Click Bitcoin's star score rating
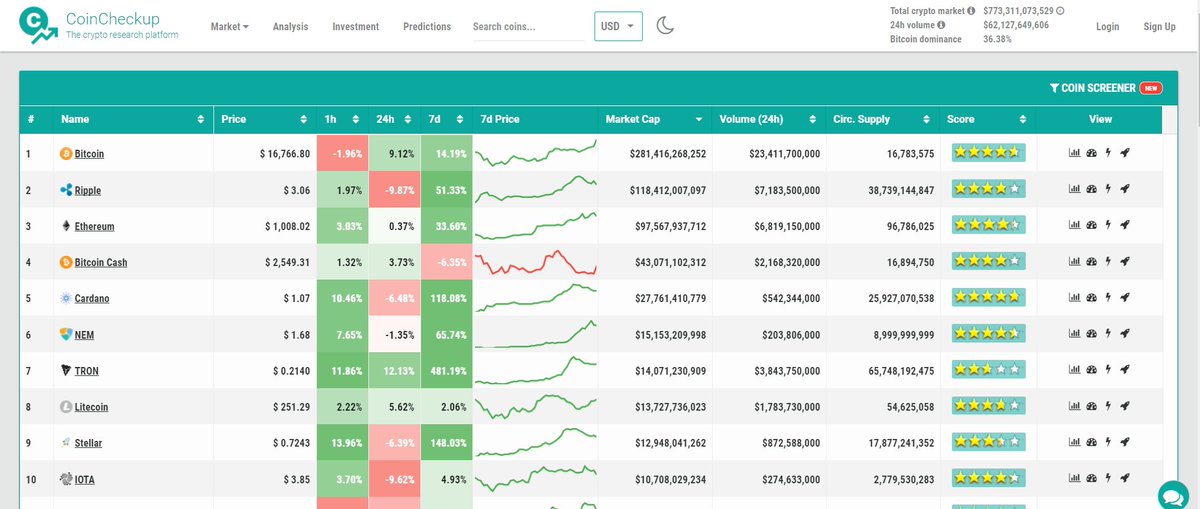This screenshot has height=509, width=1200. (x=988, y=154)
